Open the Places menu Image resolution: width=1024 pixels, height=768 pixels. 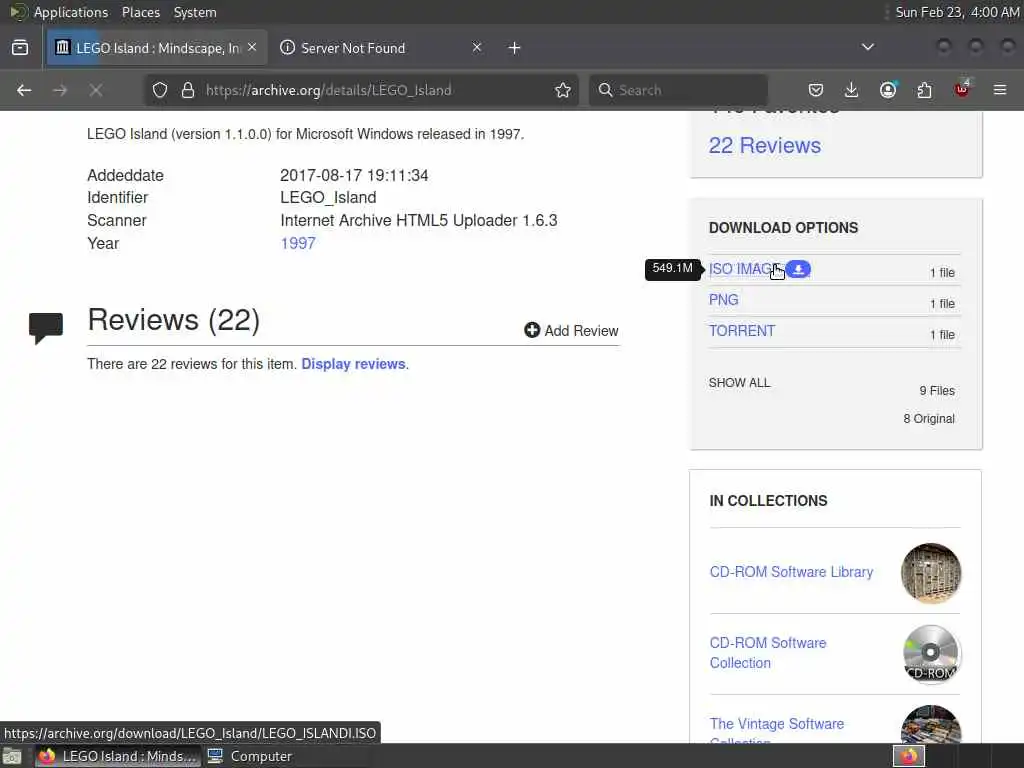pyautogui.click(x=140, y=12)
